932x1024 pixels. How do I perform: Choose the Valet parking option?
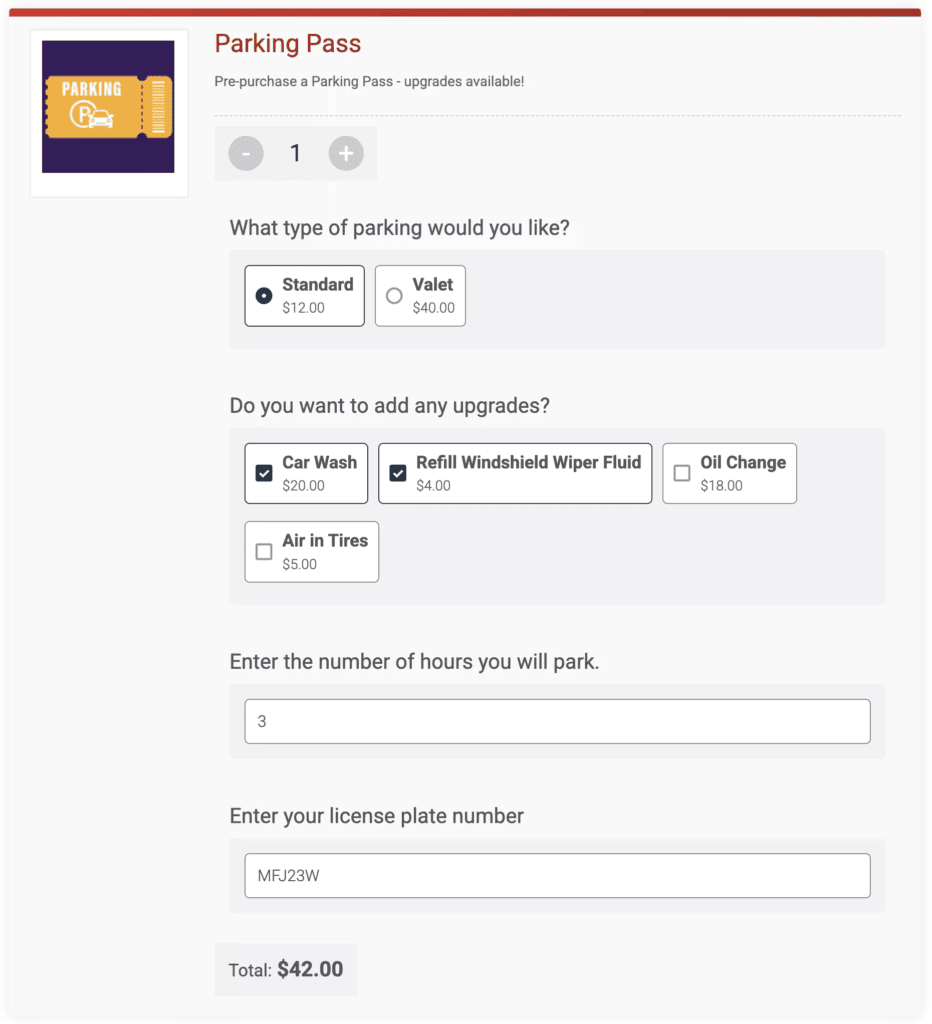tap(394, 296)
